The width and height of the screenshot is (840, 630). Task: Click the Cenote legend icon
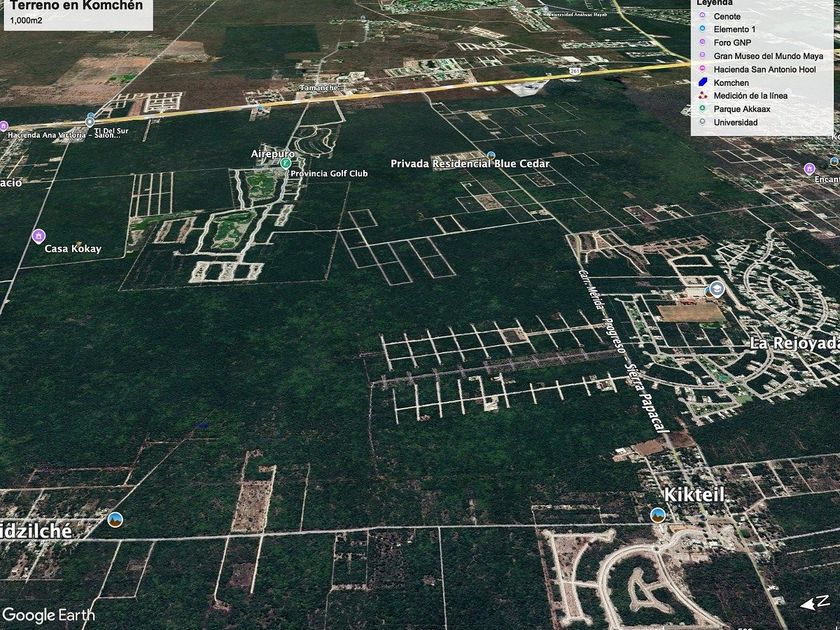coord(703,16)
